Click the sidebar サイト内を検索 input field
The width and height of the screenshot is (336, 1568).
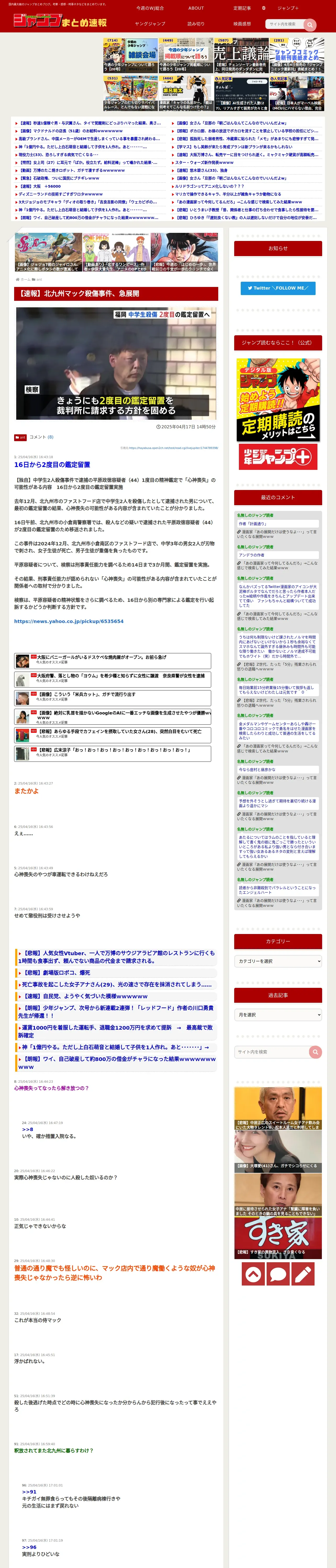[272, 1052]
